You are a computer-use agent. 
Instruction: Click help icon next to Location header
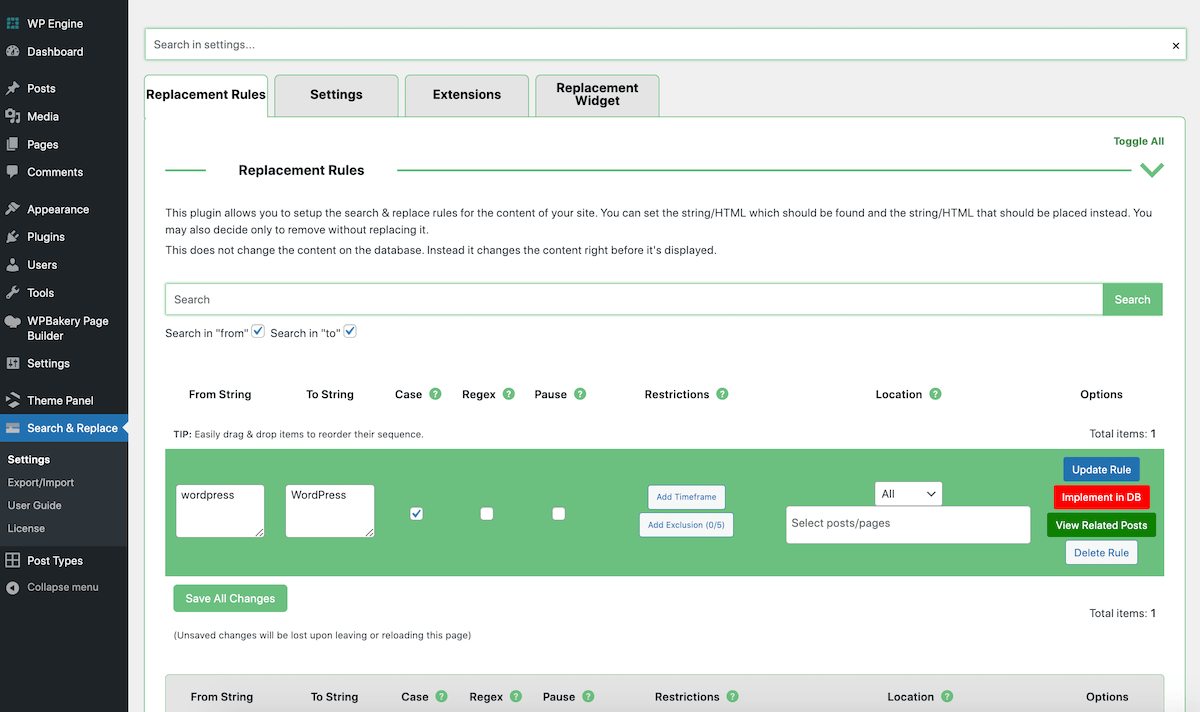935,394
